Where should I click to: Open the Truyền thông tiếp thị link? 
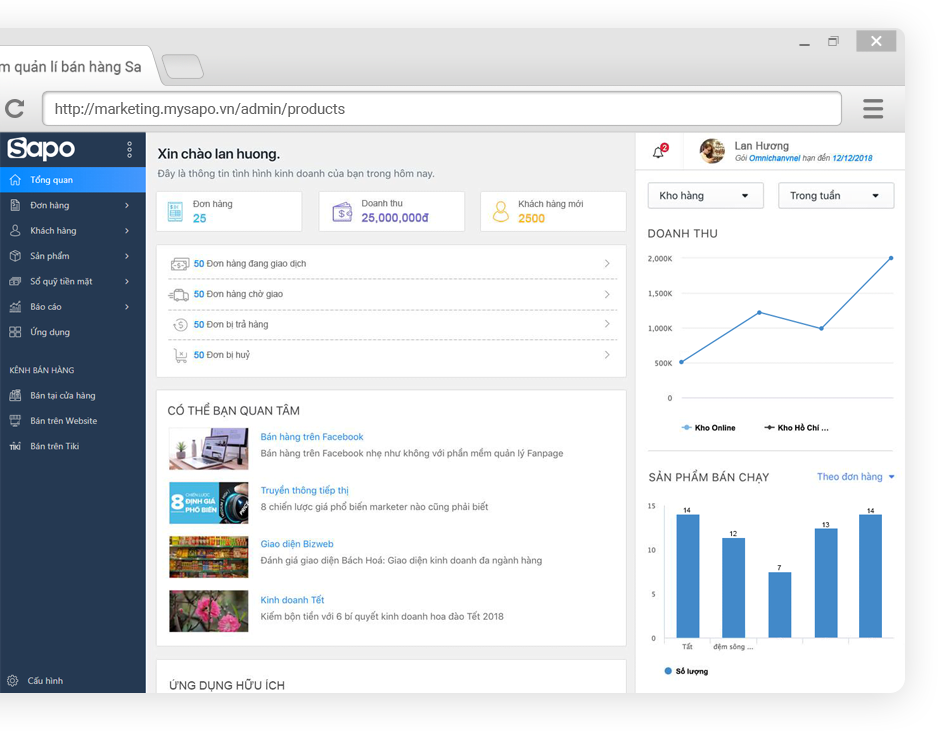pos(304,490)
